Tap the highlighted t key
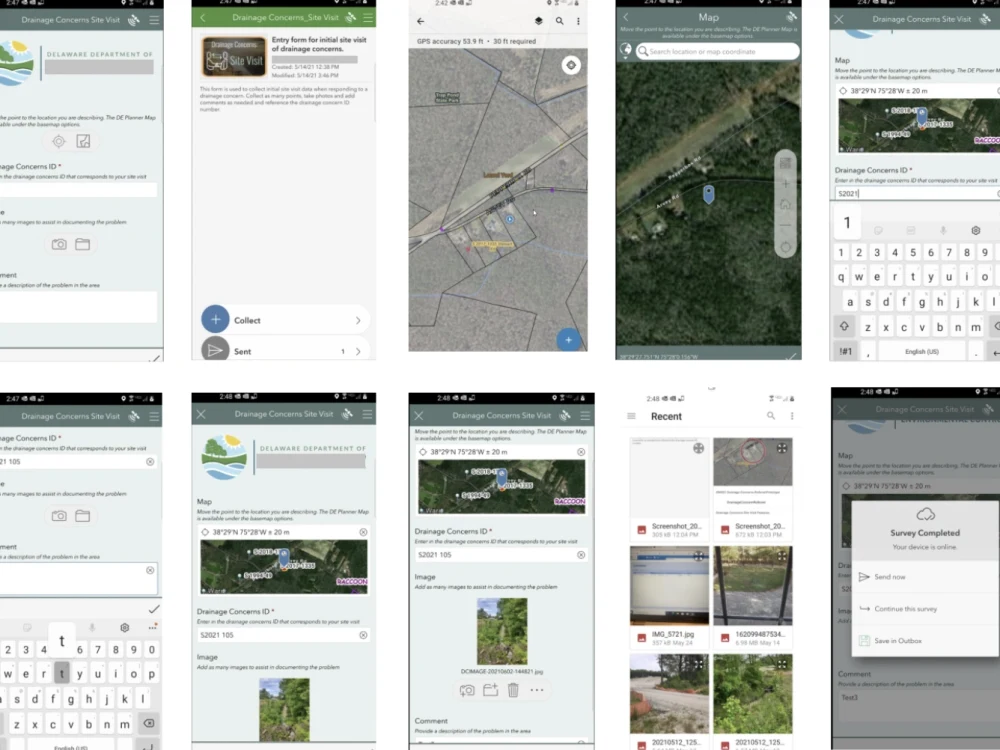This screenshot has height=750, width=1000. click(x=62, y=673)
